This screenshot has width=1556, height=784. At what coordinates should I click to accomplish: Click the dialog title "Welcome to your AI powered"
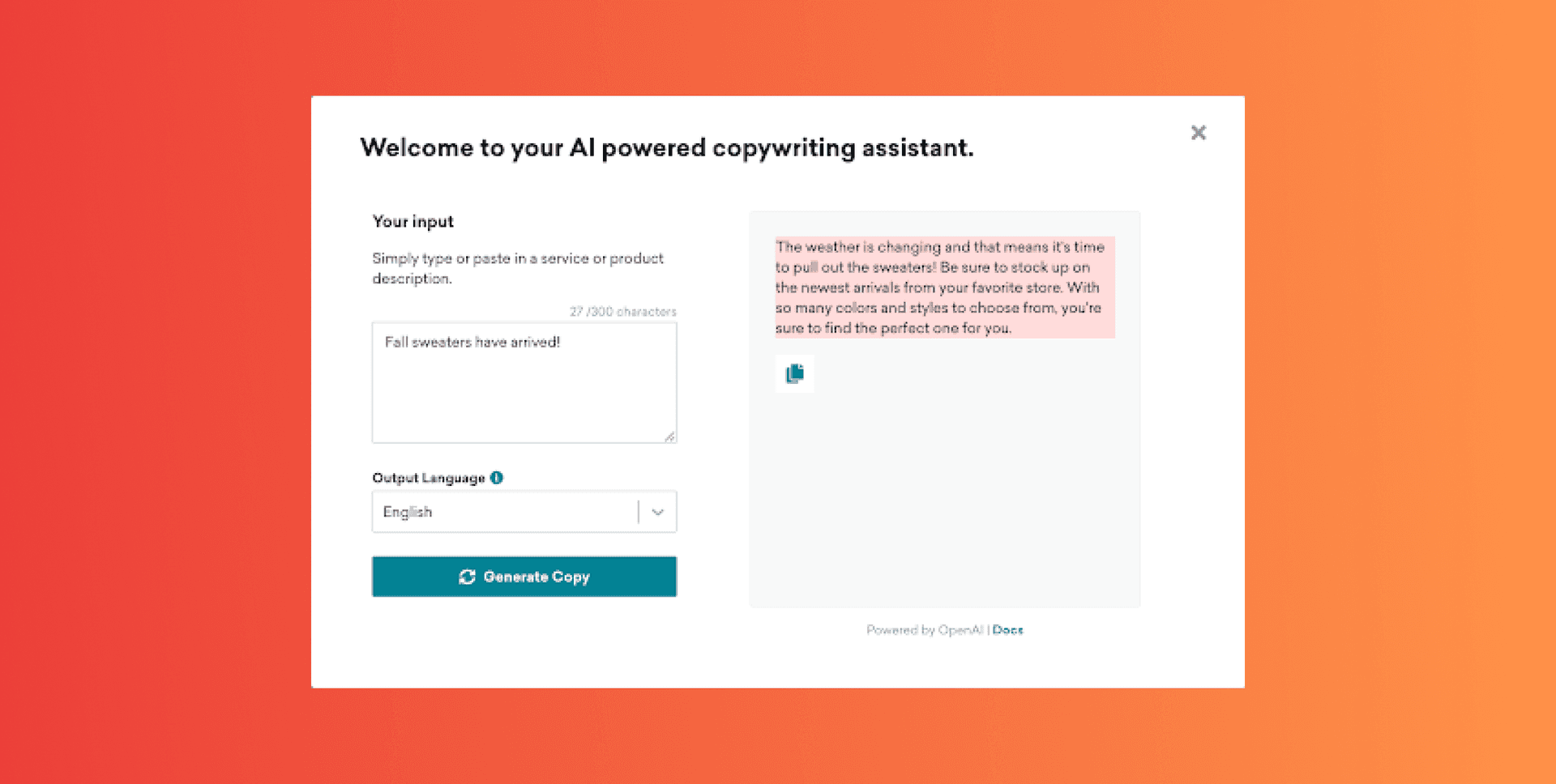tap(666, 148)
